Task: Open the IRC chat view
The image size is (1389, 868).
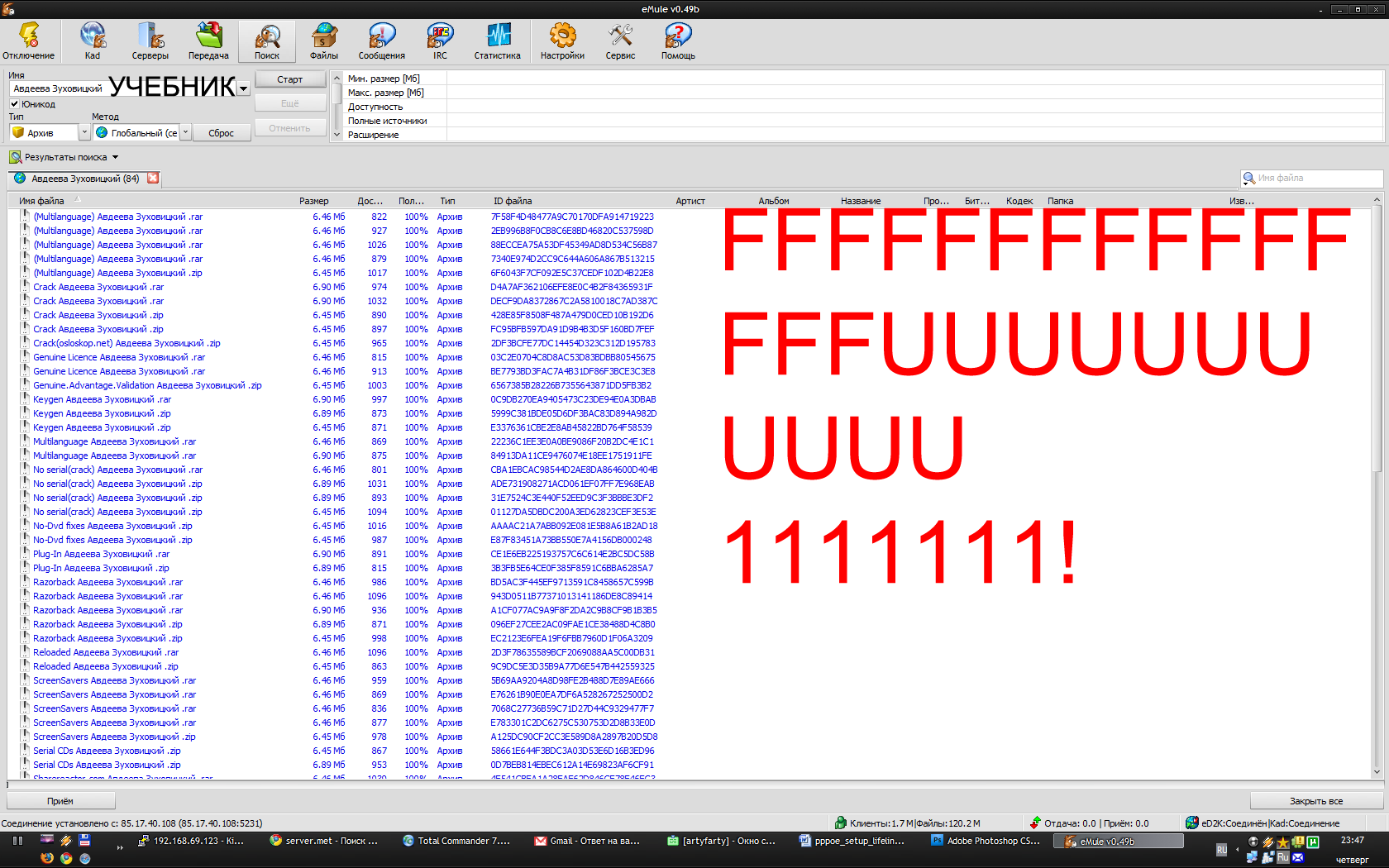Action: [x=440, y=41]
